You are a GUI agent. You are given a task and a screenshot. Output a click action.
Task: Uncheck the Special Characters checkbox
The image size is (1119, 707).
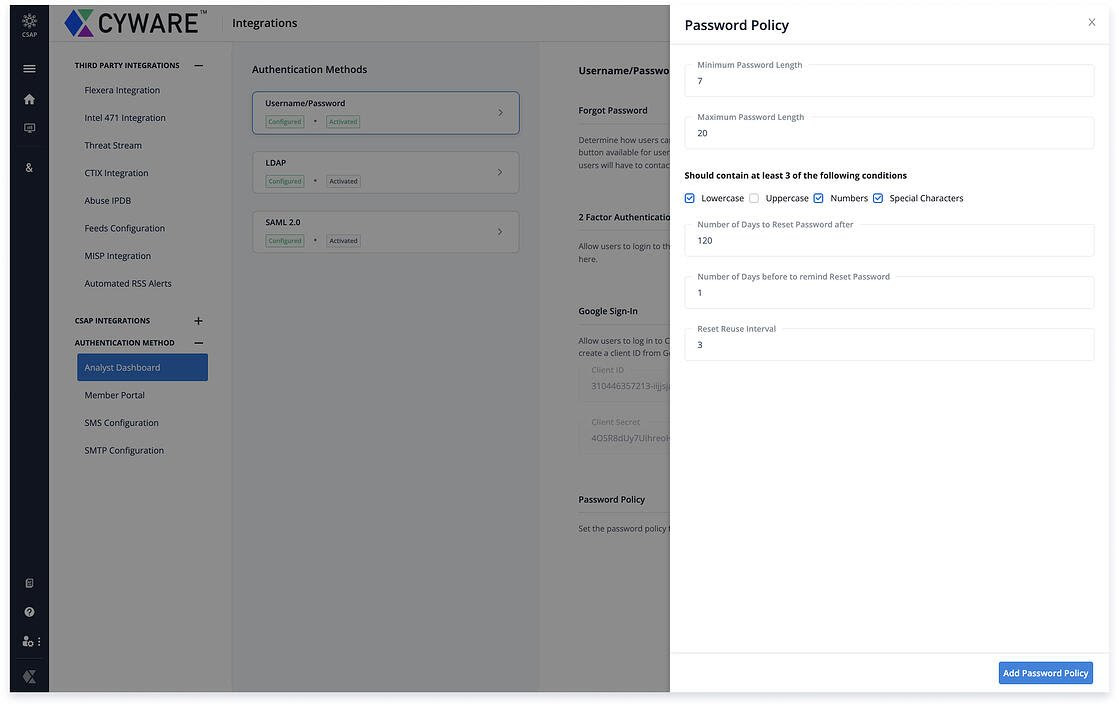click(878, 198)
